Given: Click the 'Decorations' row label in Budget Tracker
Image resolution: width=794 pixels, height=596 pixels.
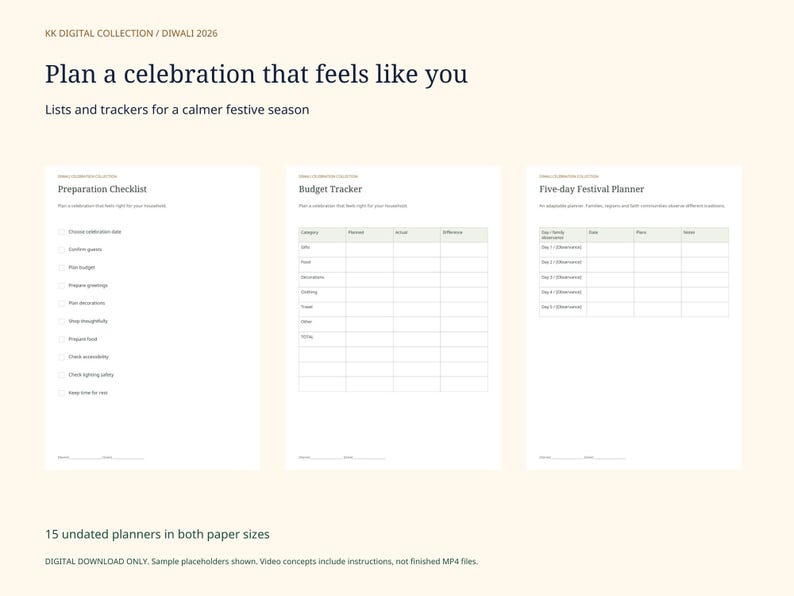Looking at the screenshot, I should (x=312, y=277).
